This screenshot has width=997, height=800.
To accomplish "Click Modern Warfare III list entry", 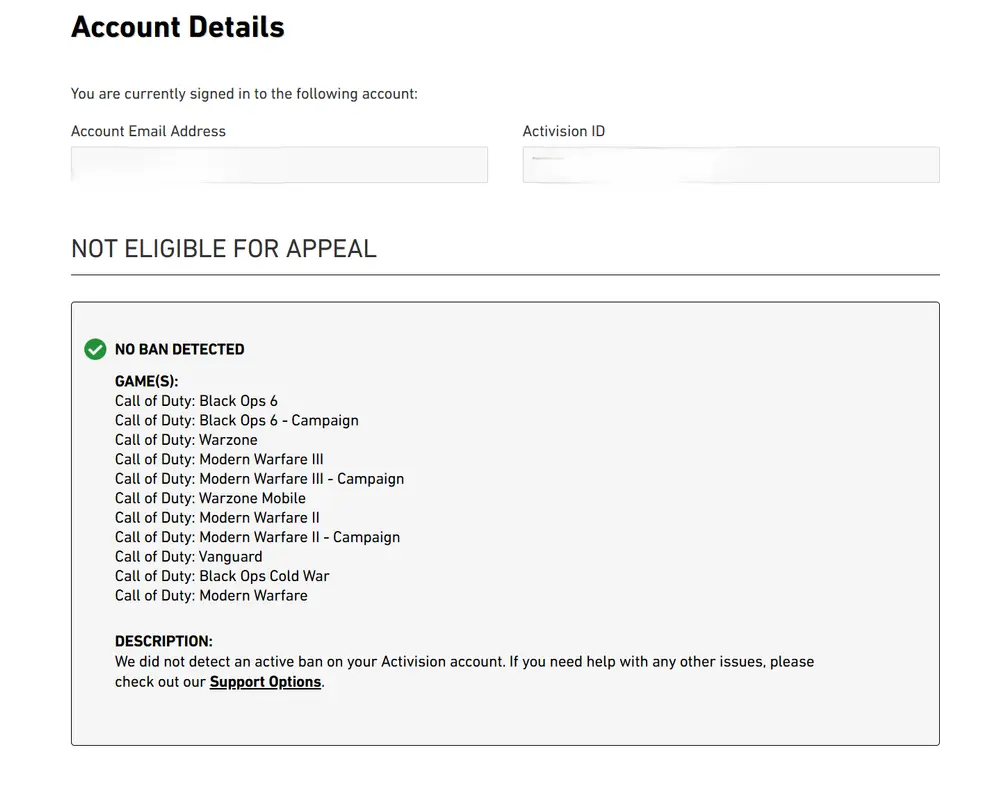I will (x=219, y=460).
